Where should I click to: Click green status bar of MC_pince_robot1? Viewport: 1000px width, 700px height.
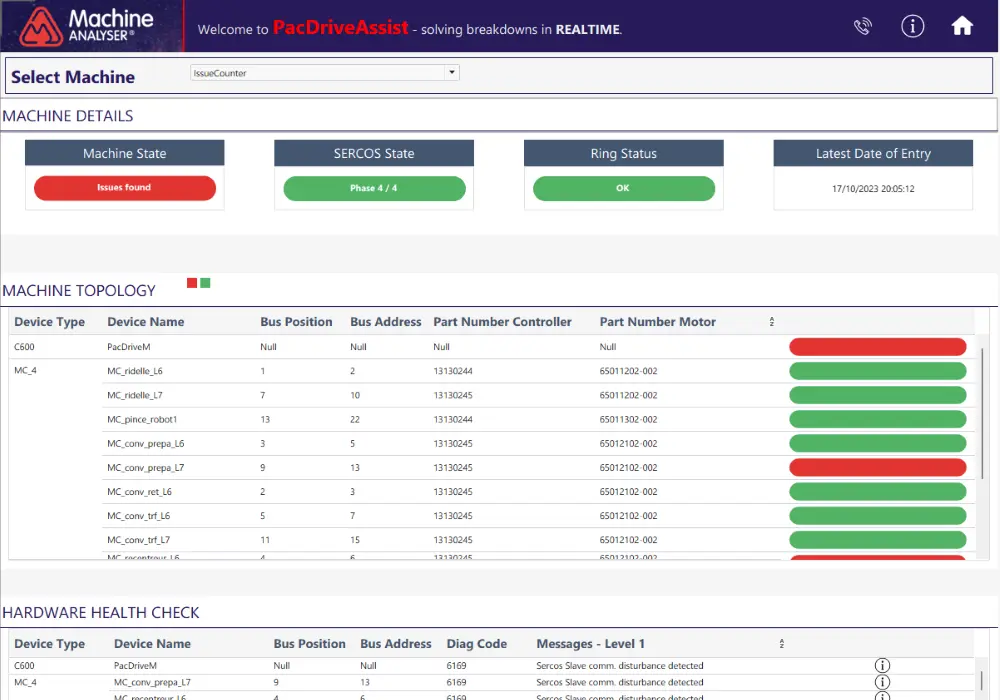click(x=878, y=419)
